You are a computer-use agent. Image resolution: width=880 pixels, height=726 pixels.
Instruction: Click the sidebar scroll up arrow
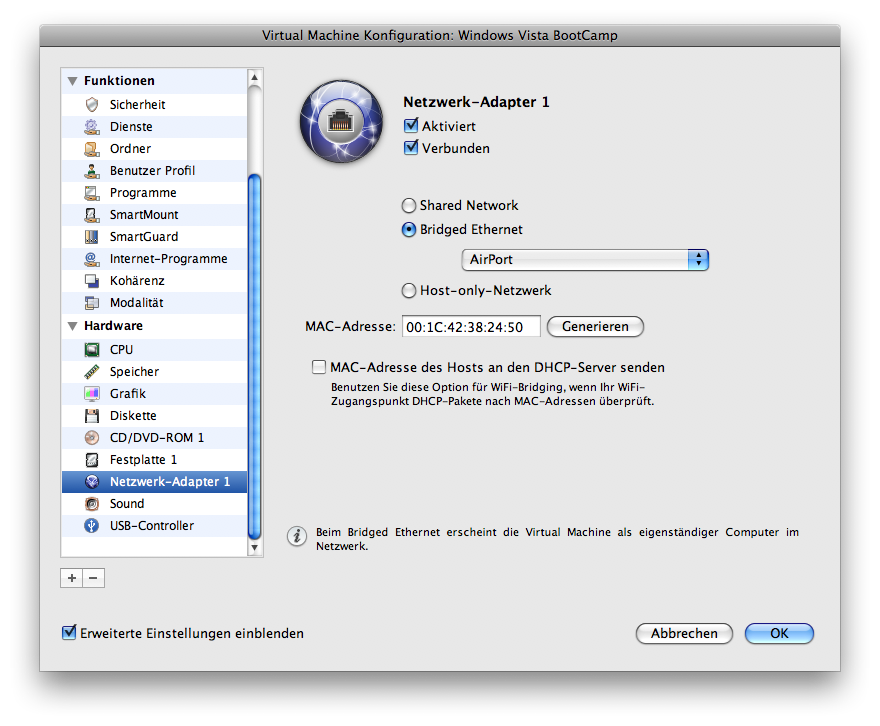[255, 77]
